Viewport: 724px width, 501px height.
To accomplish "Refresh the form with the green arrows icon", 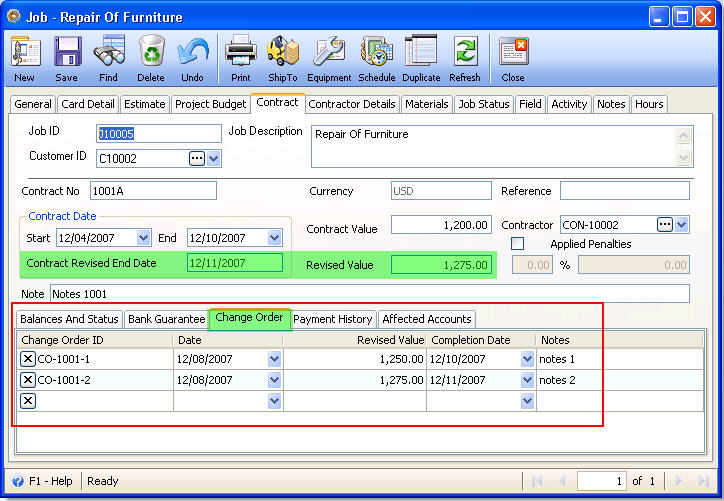I will tap(465, 51).
